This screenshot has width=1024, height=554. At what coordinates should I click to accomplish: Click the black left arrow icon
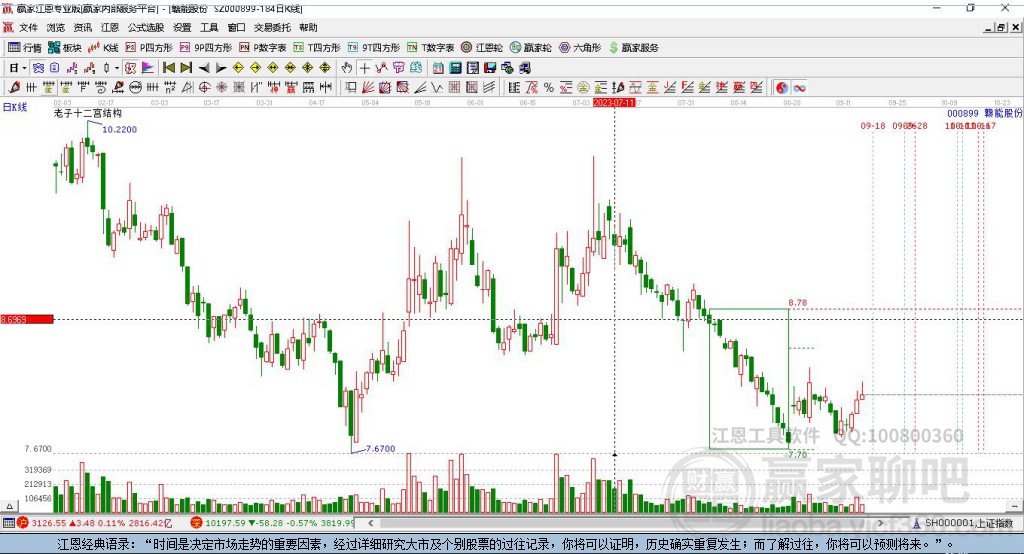(204, 68)
